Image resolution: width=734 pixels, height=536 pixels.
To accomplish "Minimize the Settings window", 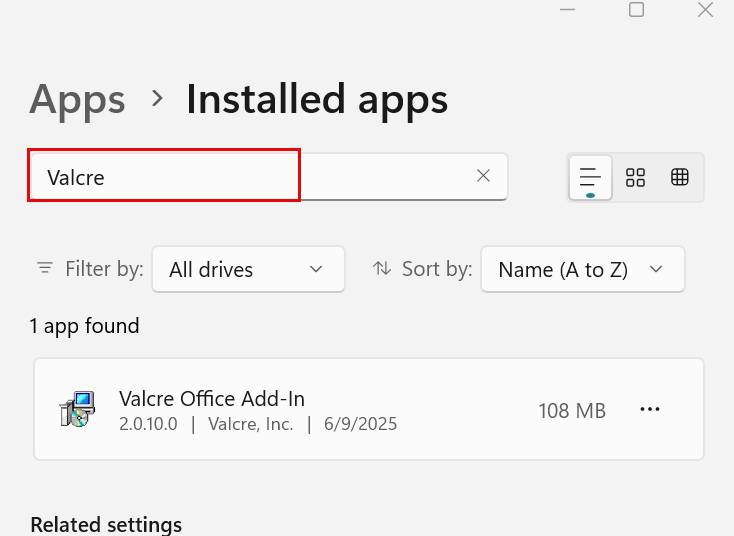I will tap(567, 10).
